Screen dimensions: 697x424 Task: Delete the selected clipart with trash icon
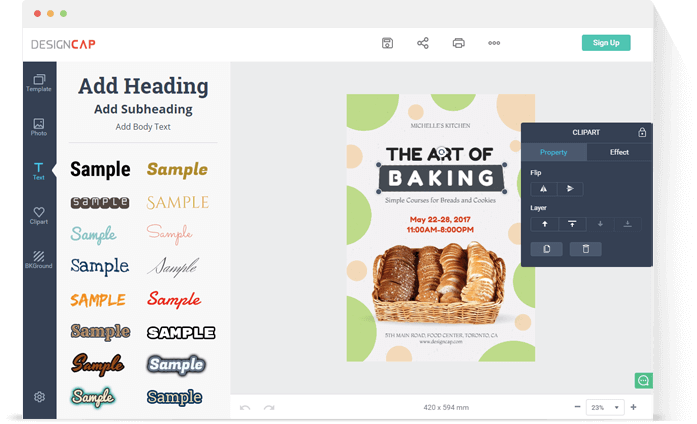[x=585, y=249]
